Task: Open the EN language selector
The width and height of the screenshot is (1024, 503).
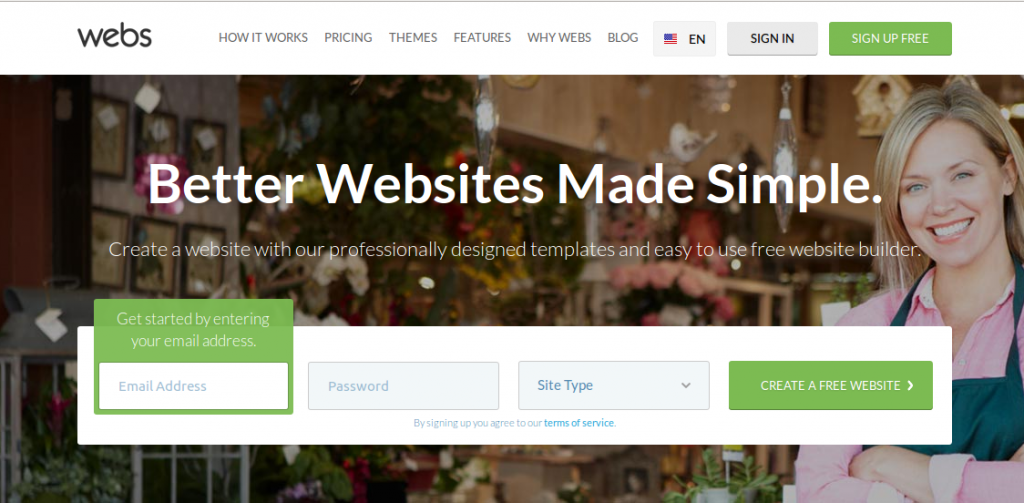Action: [x=684, y=39]
